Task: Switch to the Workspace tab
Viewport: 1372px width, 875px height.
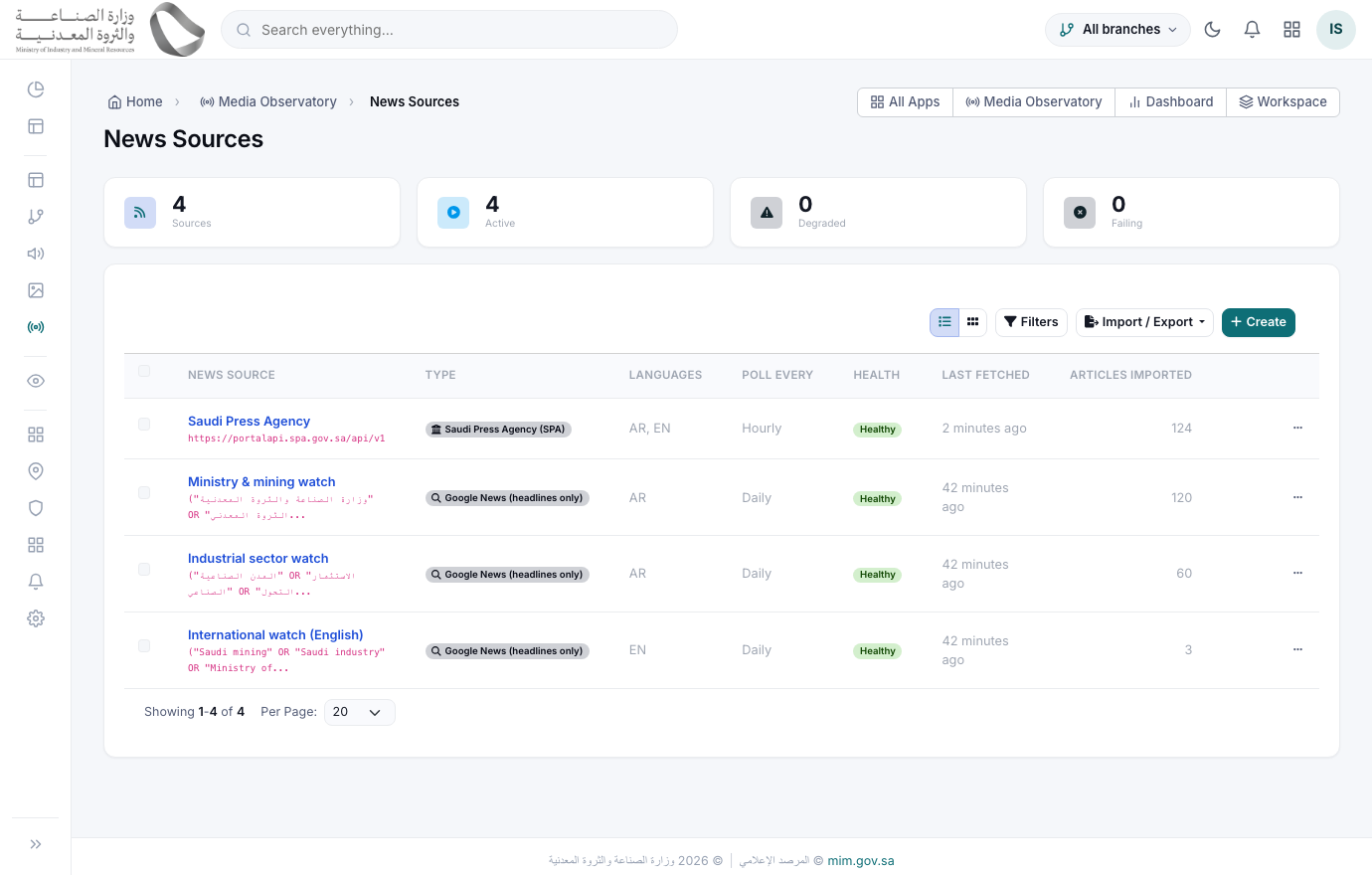Action: coord(1283,102)
